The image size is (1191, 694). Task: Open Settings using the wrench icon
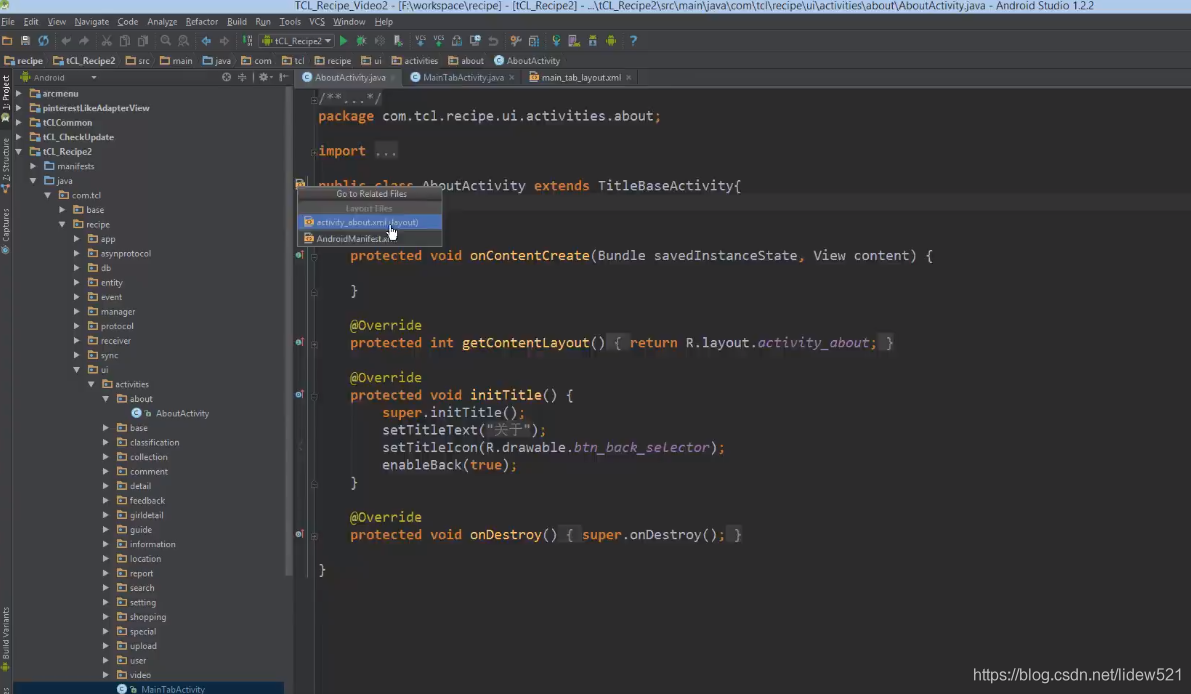coord(517,41)
